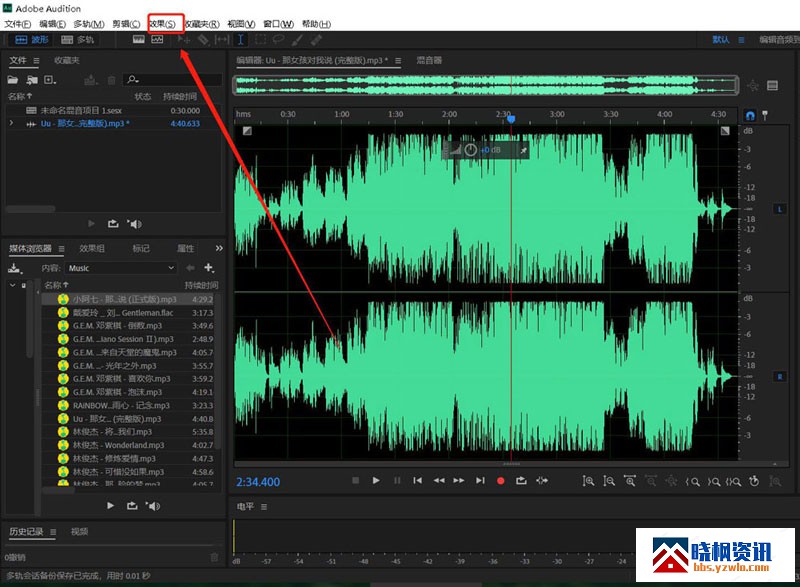Click the red Record button
The height and width of the screenshot is (587, 800).
pyautogui.click(x=501, y=480)
